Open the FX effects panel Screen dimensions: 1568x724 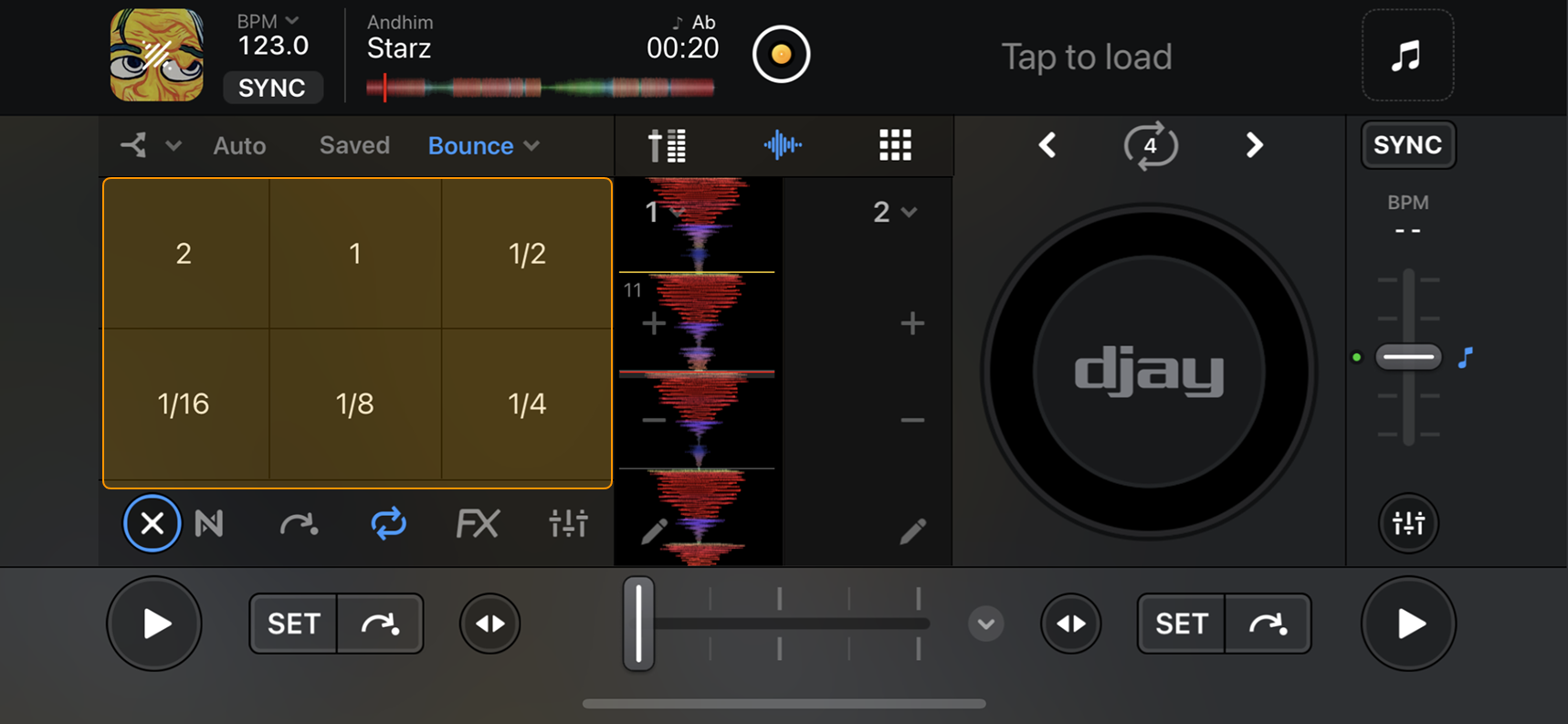coord(477,524)
